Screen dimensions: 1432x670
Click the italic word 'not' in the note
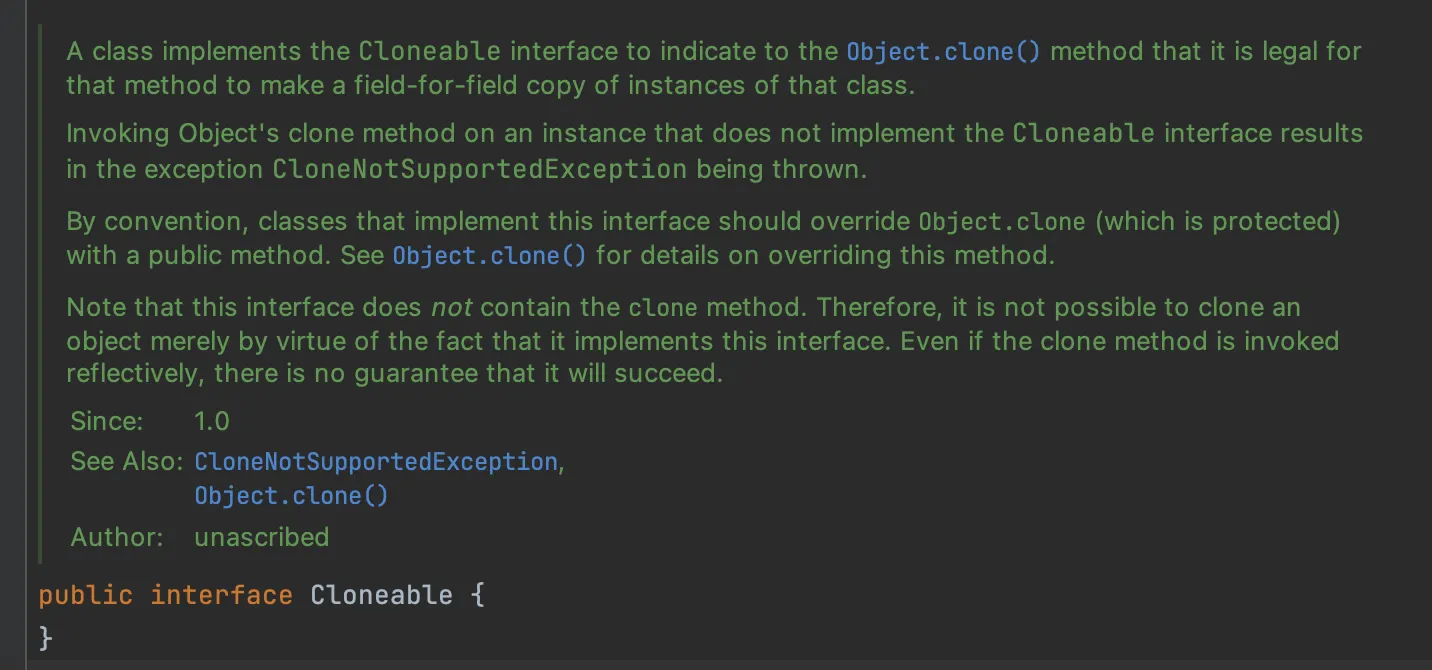(x=450, y=307)
